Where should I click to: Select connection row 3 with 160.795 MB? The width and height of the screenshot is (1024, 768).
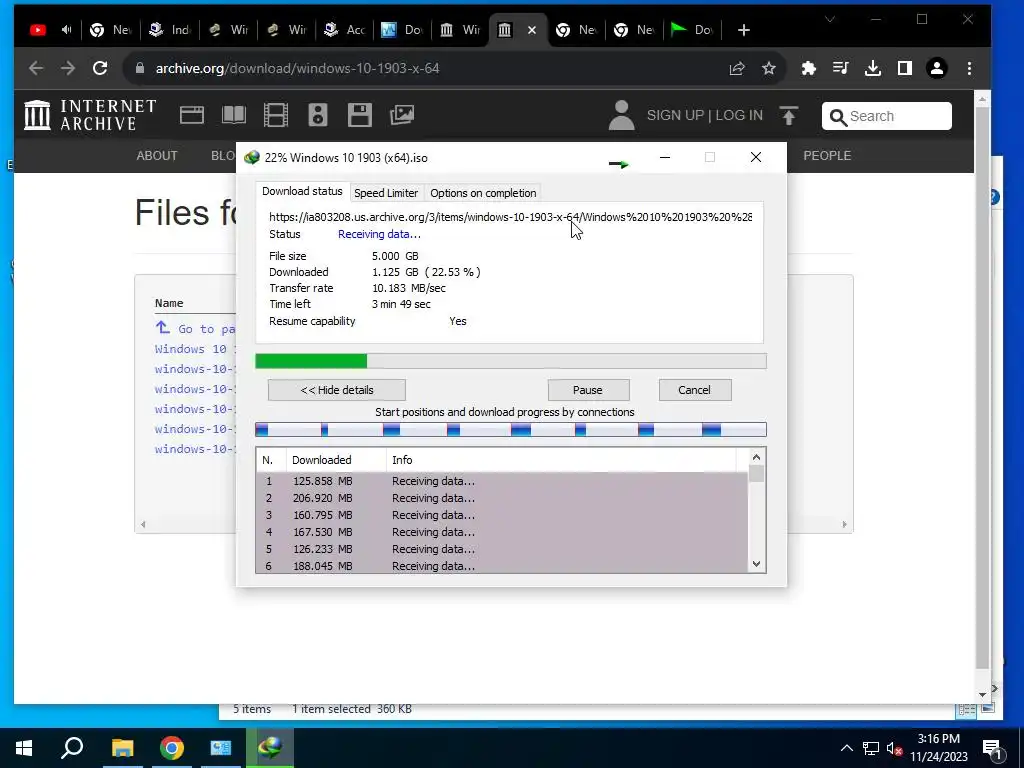pos(502,515)
